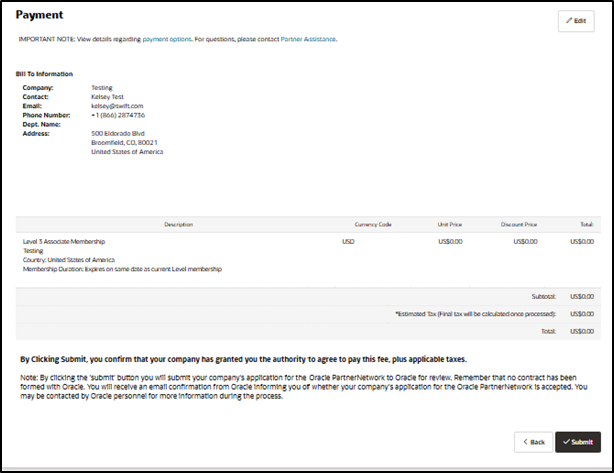Select the By Clicking Submit confirmation sentence
This screenshot has width=614, height=473.
pos(244,359)
